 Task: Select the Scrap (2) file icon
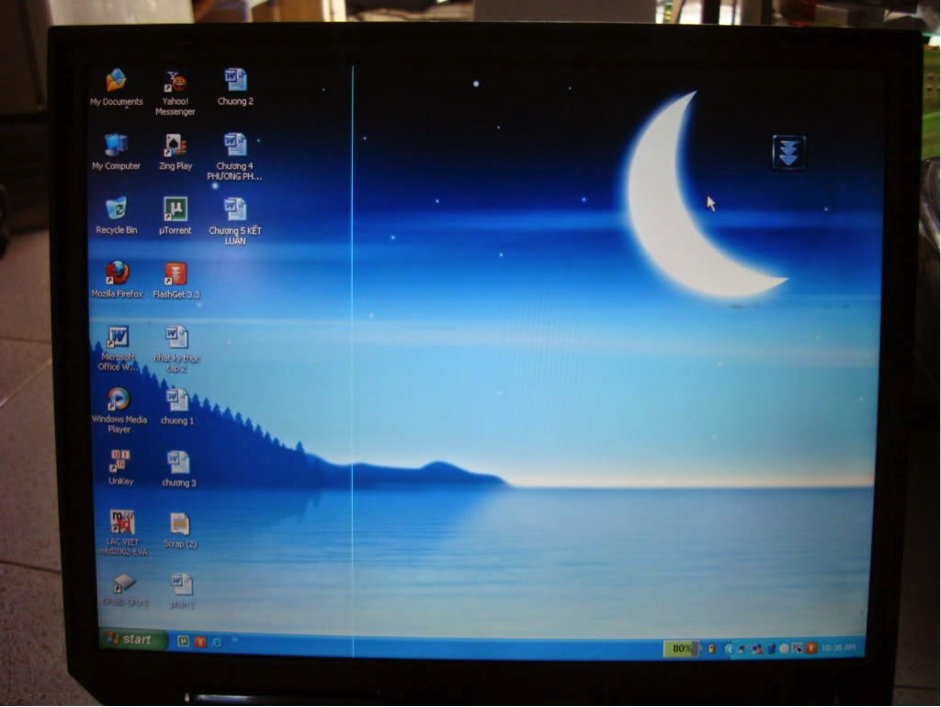click(179, 524)
